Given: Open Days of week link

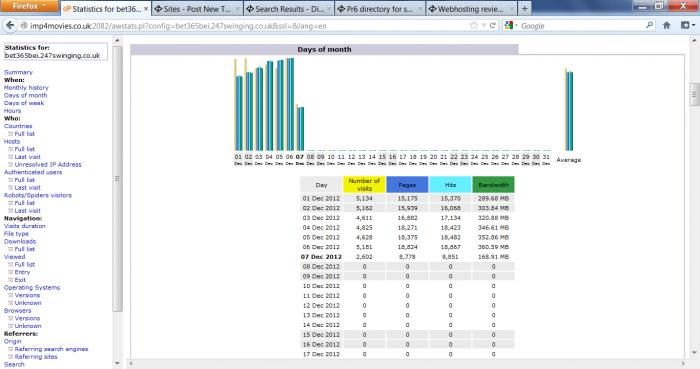Looking at the screenshot, I should [24, 103].
